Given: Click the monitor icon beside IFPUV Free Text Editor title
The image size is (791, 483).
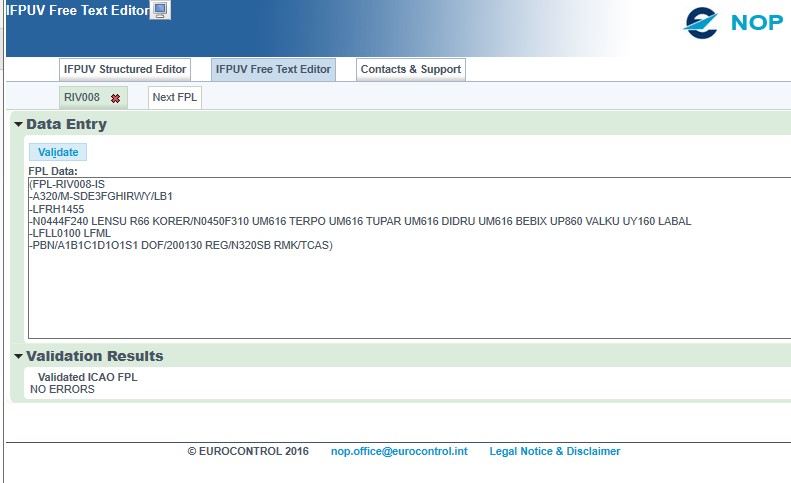Looking at the screenshot, I should [x=160, y=10].
